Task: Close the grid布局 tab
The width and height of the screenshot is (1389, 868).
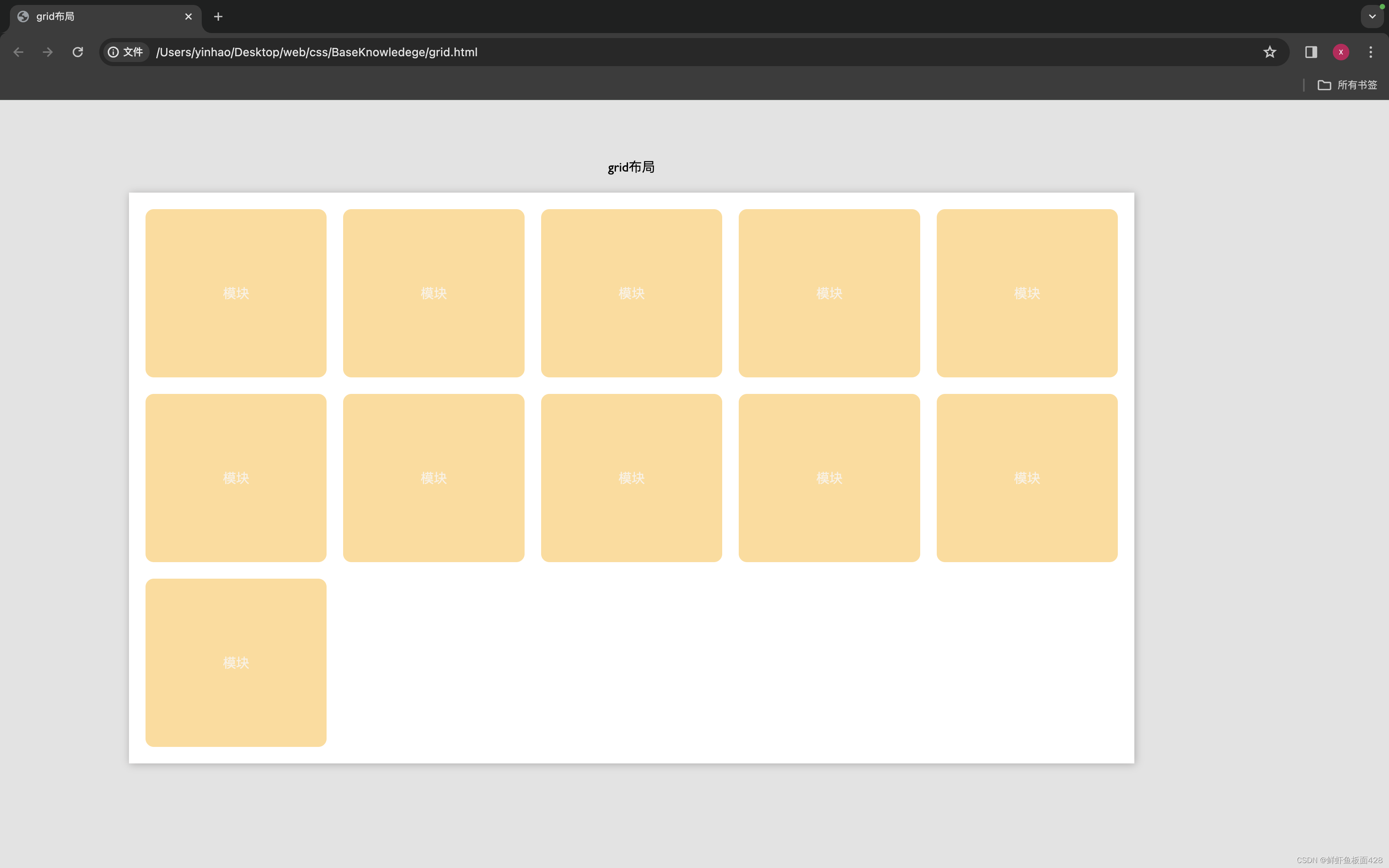Action: click(188, 17)
